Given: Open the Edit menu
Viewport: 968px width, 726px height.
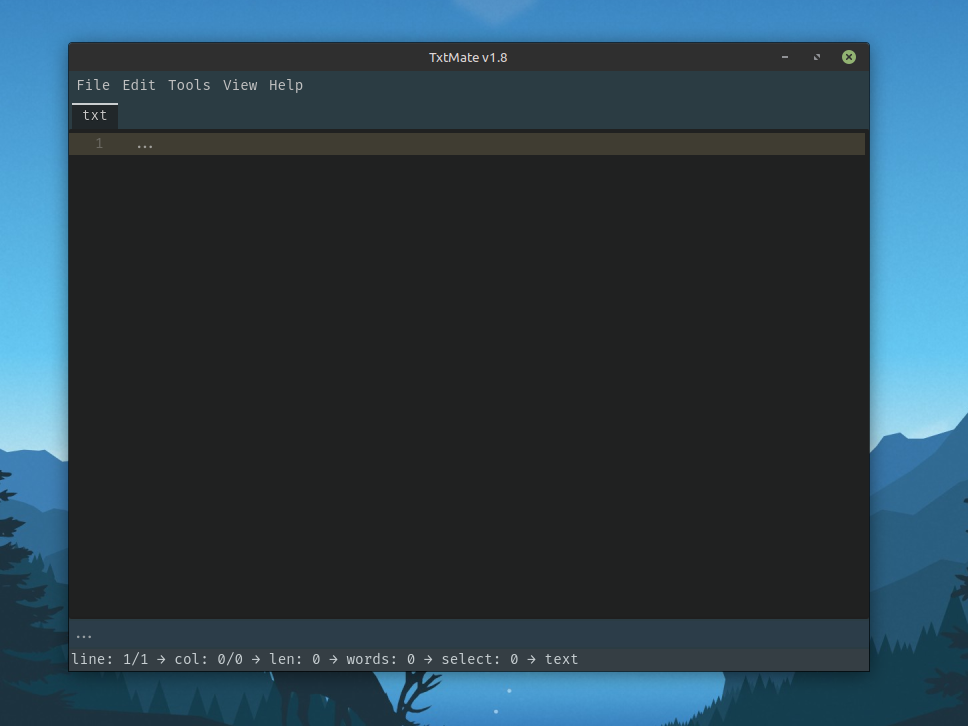Looking at the screenshot, I should pyautogui.click(x=139, y=85).
